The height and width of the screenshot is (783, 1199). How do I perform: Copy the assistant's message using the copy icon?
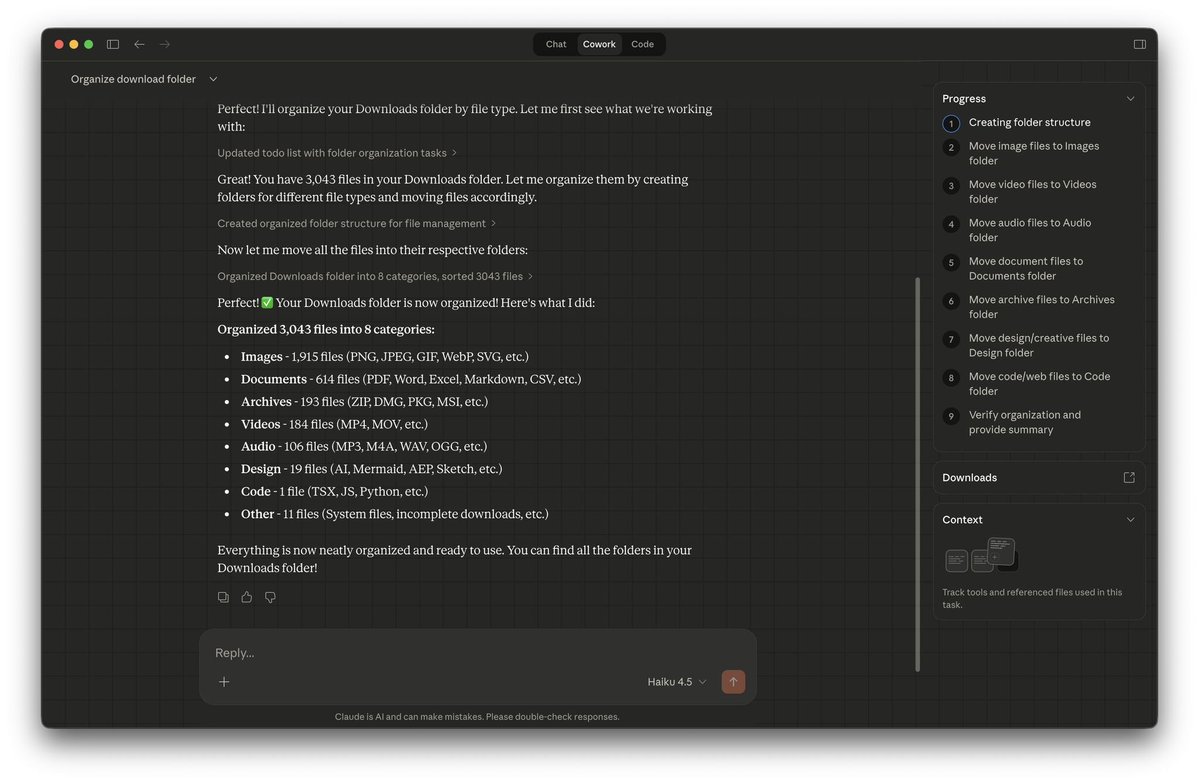[x=223, y=596]
